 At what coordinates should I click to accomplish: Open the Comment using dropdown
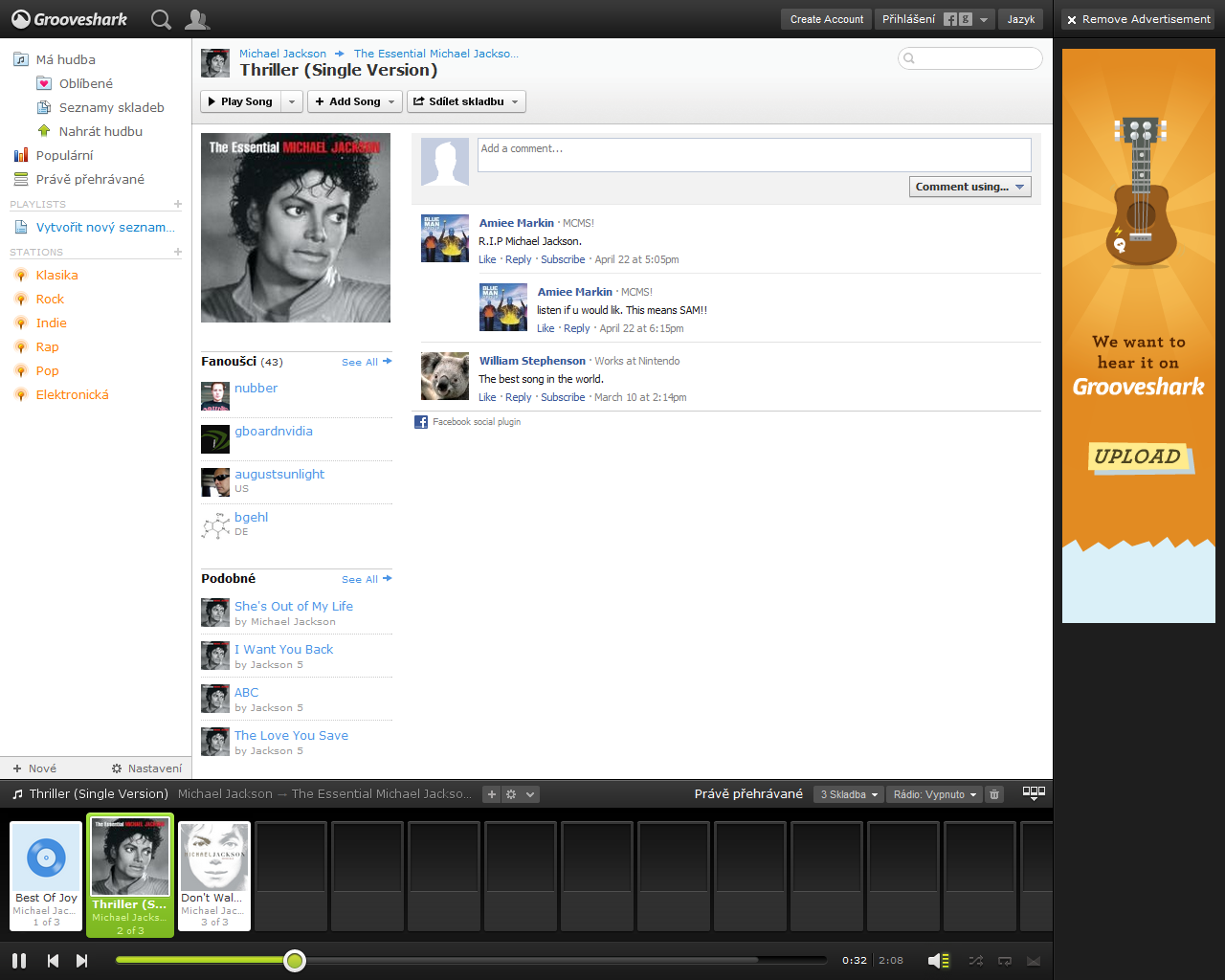(x=970, y=187)
